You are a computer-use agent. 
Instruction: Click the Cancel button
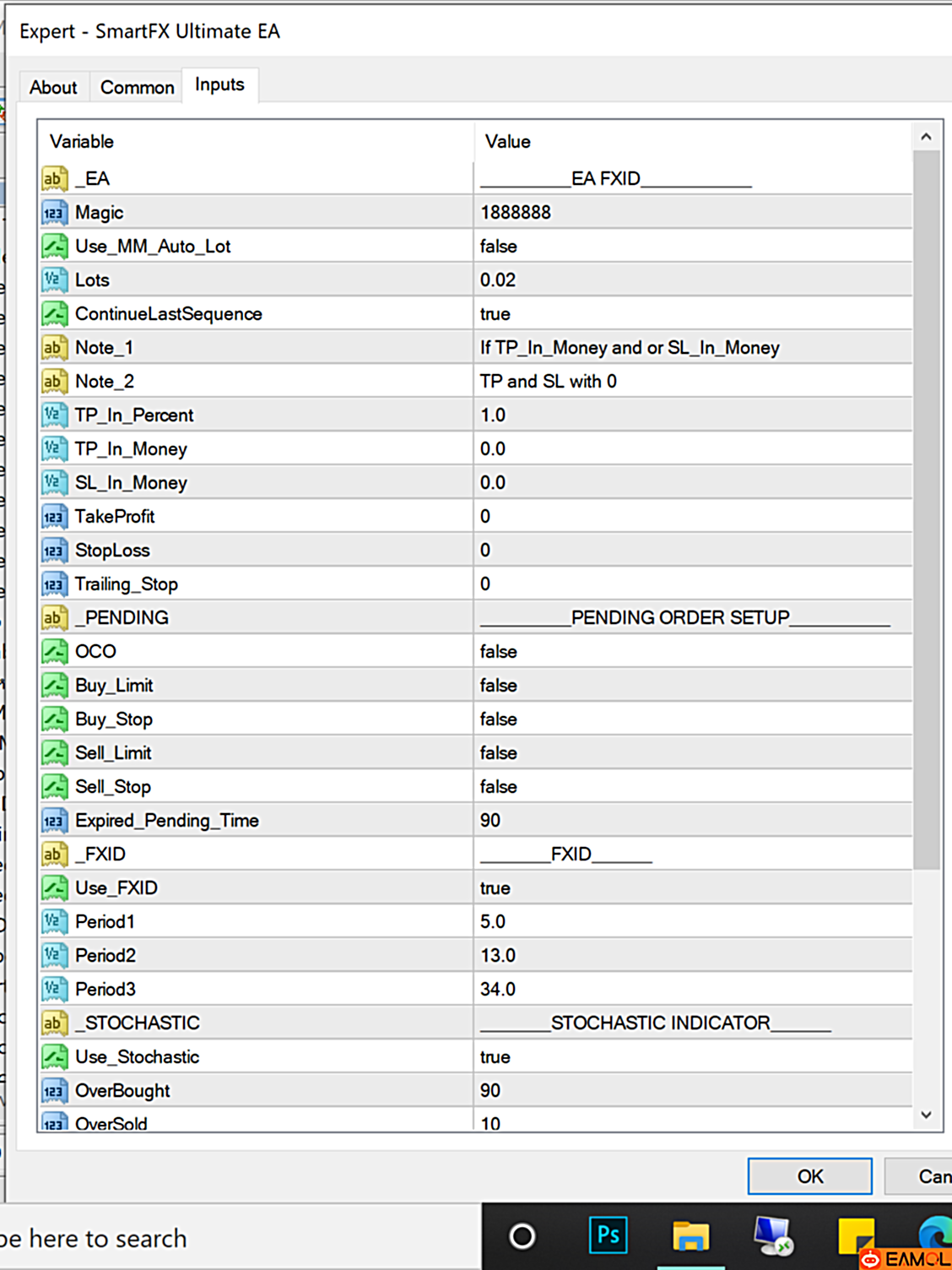click(918, 1176)
